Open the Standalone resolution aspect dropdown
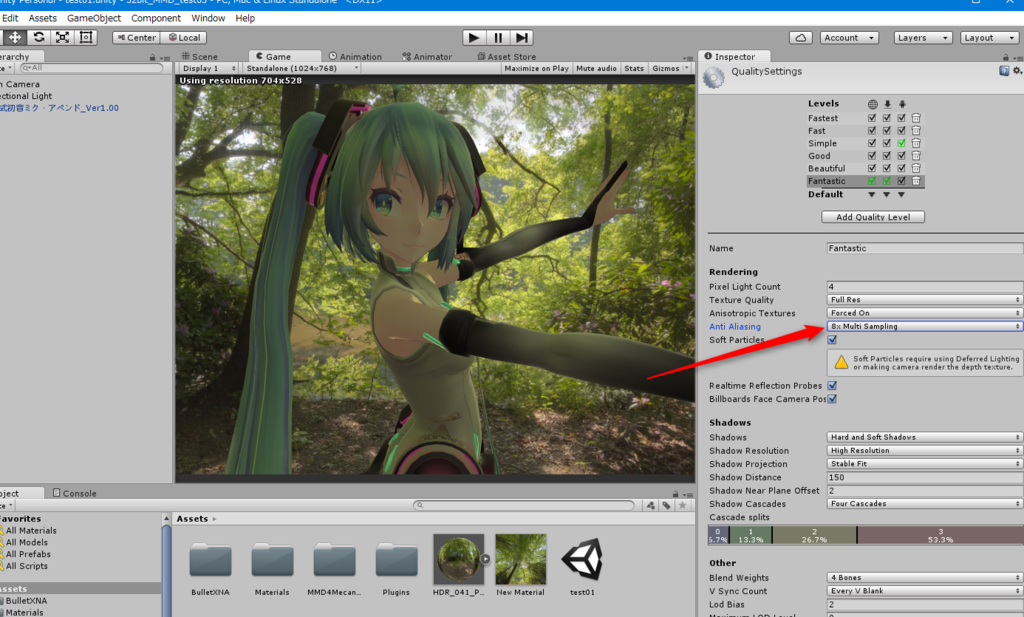 pyautogui.click(x=302, y=69)
